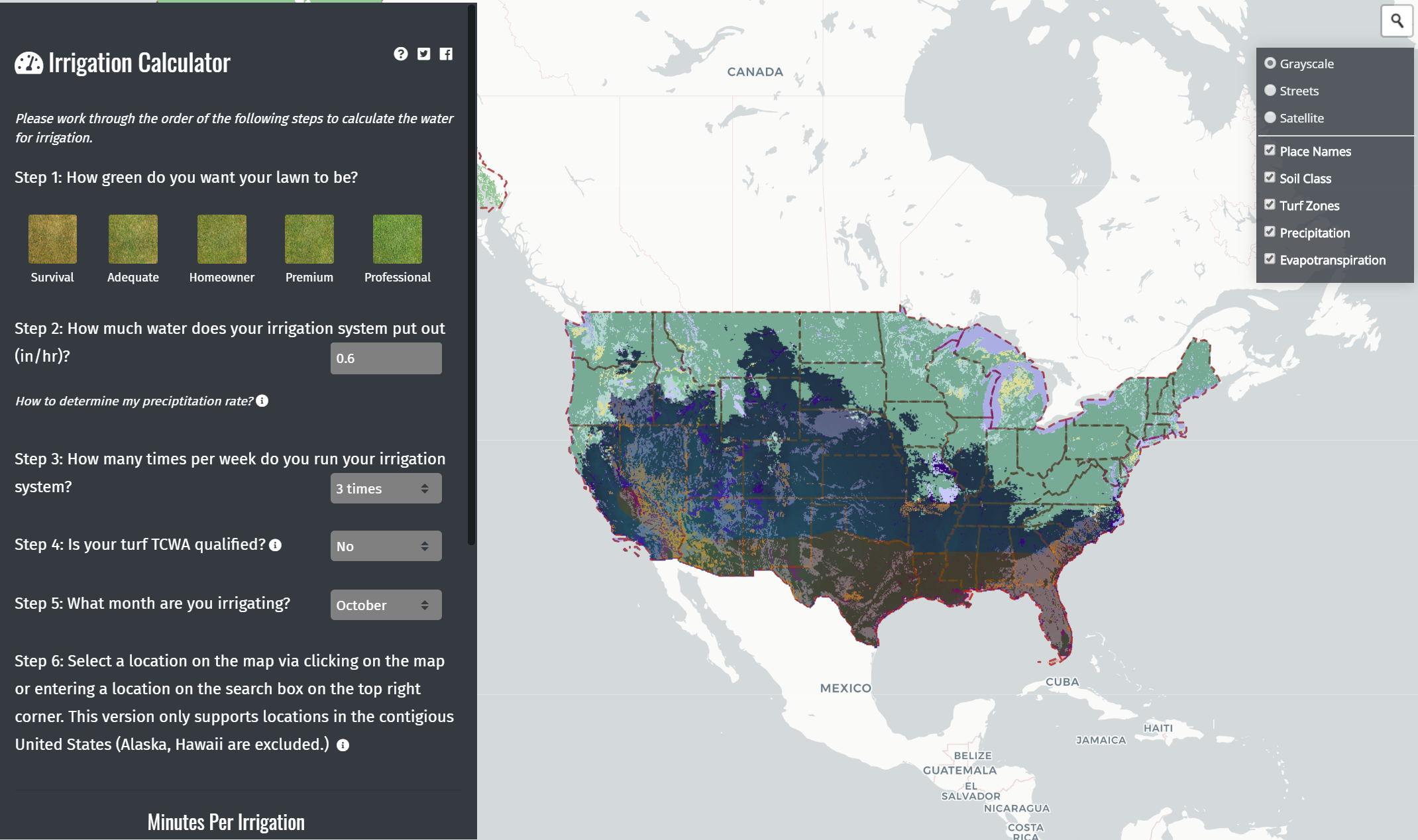Image resolution: width=1418 pixels, height=840 pixels.
Task: Choose the Professional lawn greenness swatch
Action: point(397,239)
